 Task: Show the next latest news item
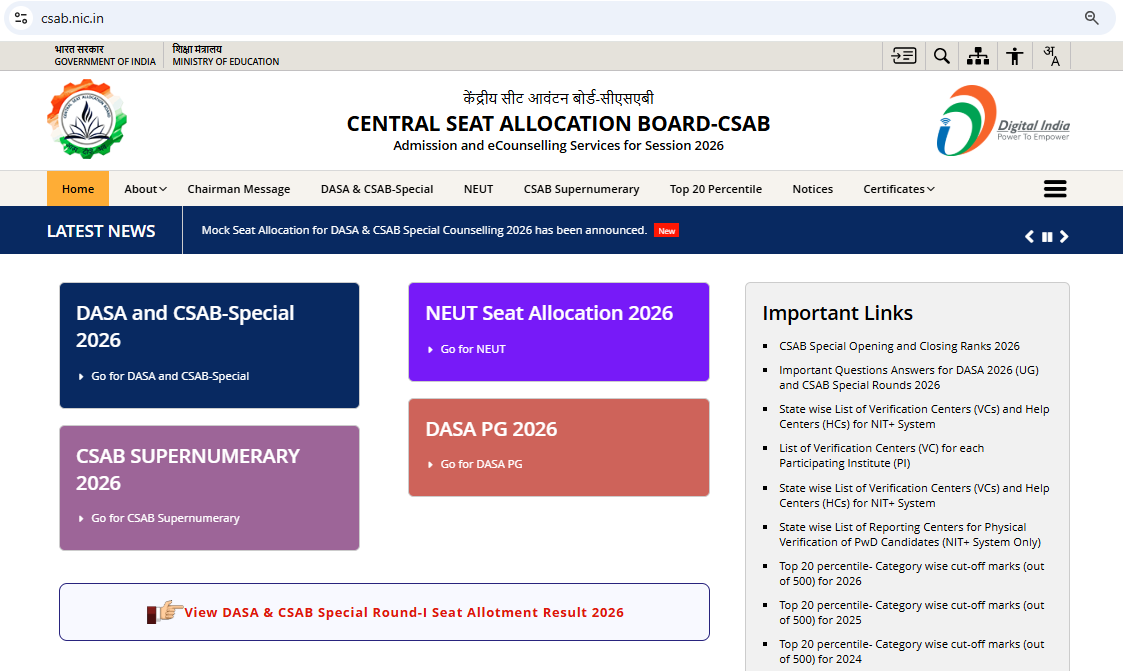(1064, 237)
